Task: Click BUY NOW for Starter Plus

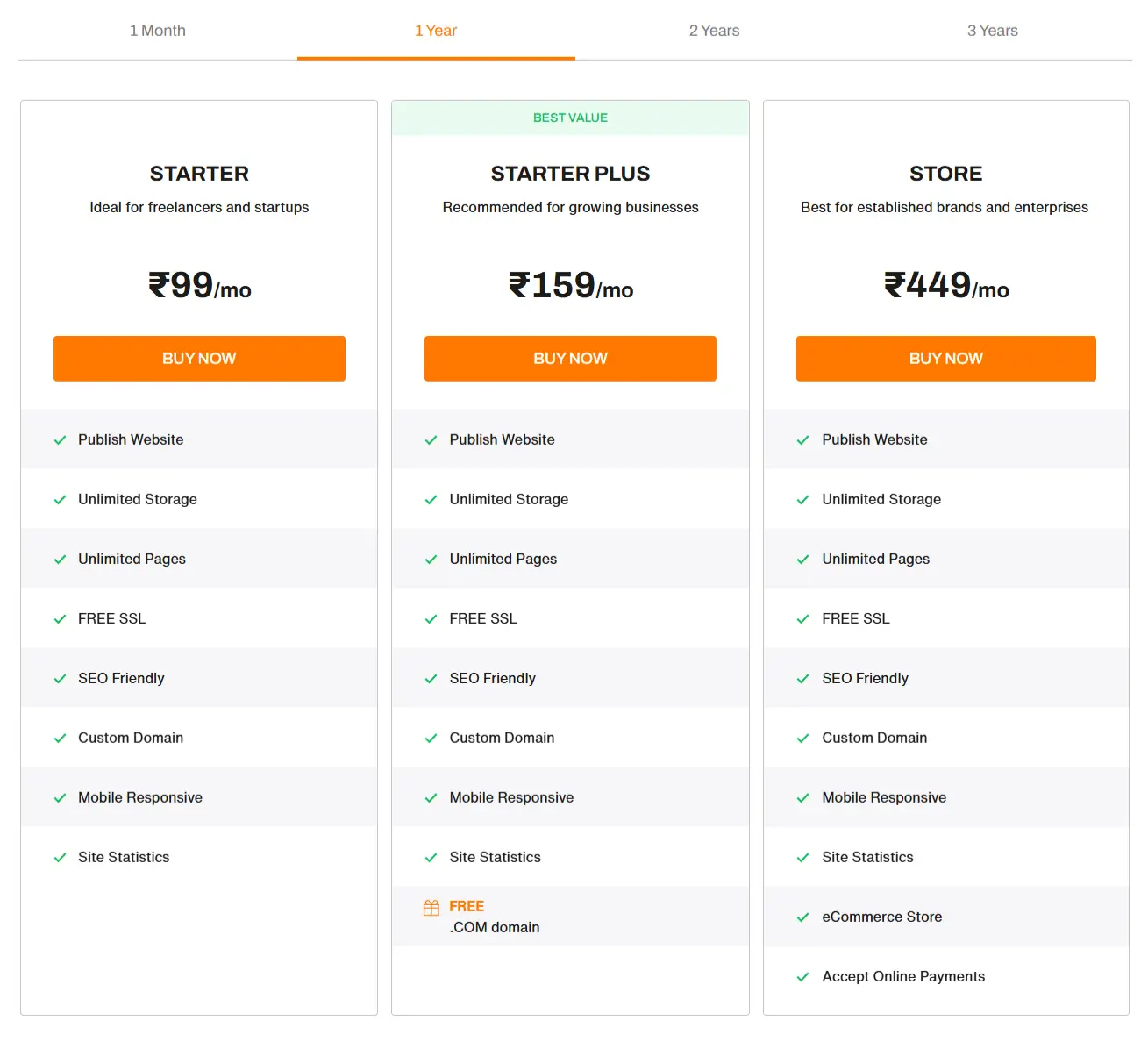Action: (x=570, y=358)
